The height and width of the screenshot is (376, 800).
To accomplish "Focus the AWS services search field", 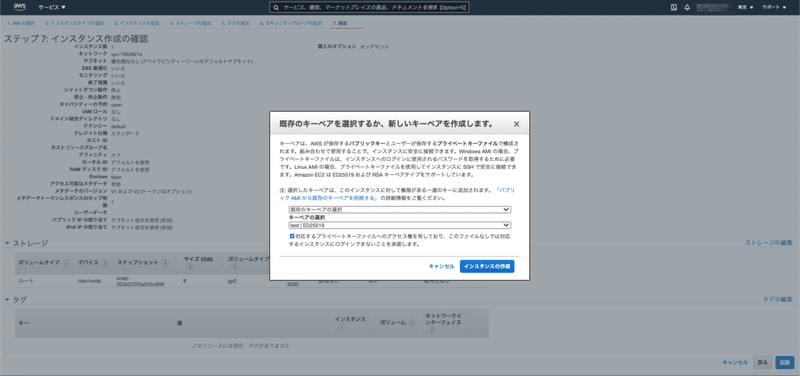I will (x=370, y=8).
